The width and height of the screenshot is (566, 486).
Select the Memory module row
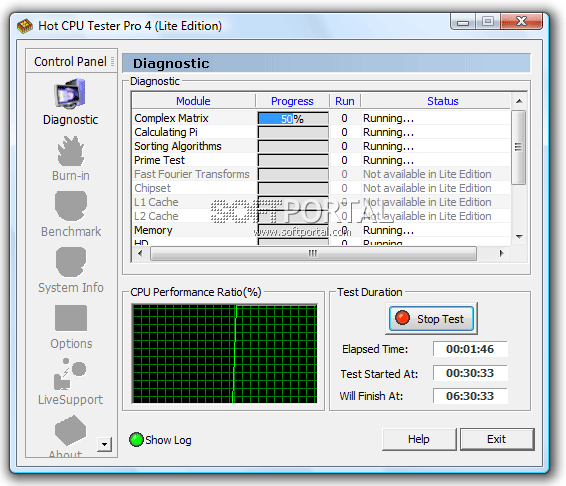(321, 230)
